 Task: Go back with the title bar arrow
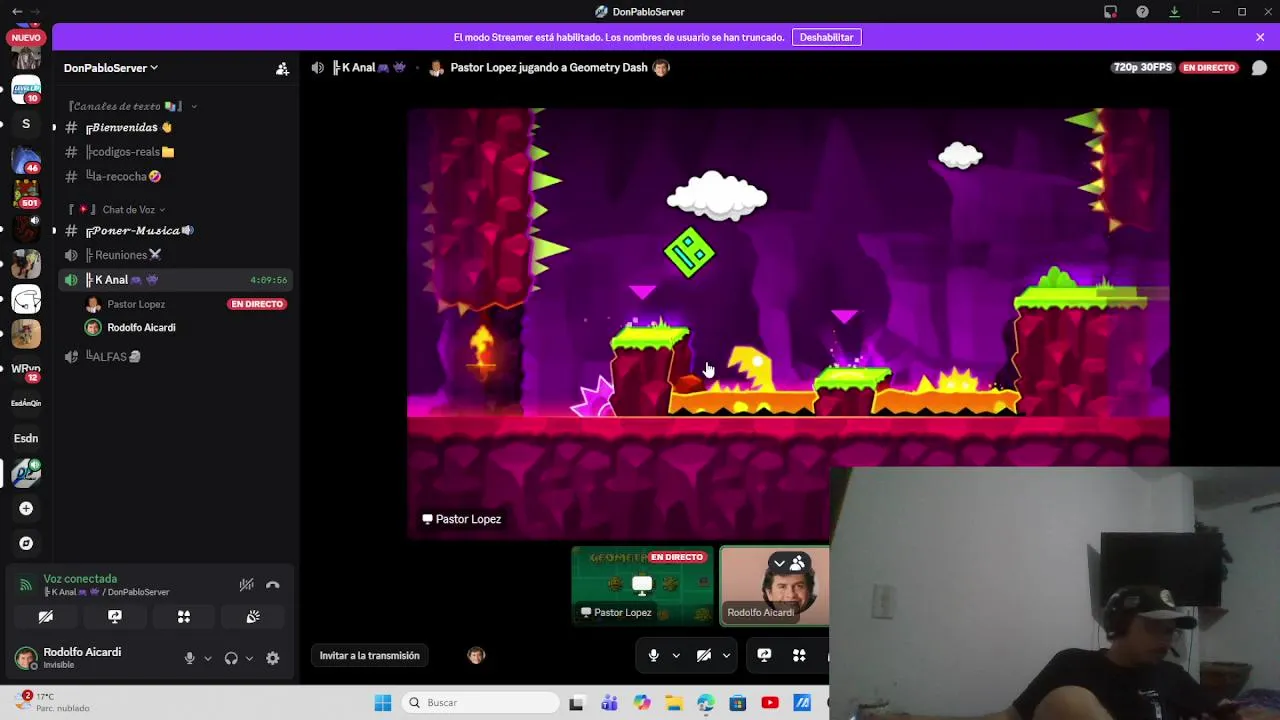[x=17, y=12]
